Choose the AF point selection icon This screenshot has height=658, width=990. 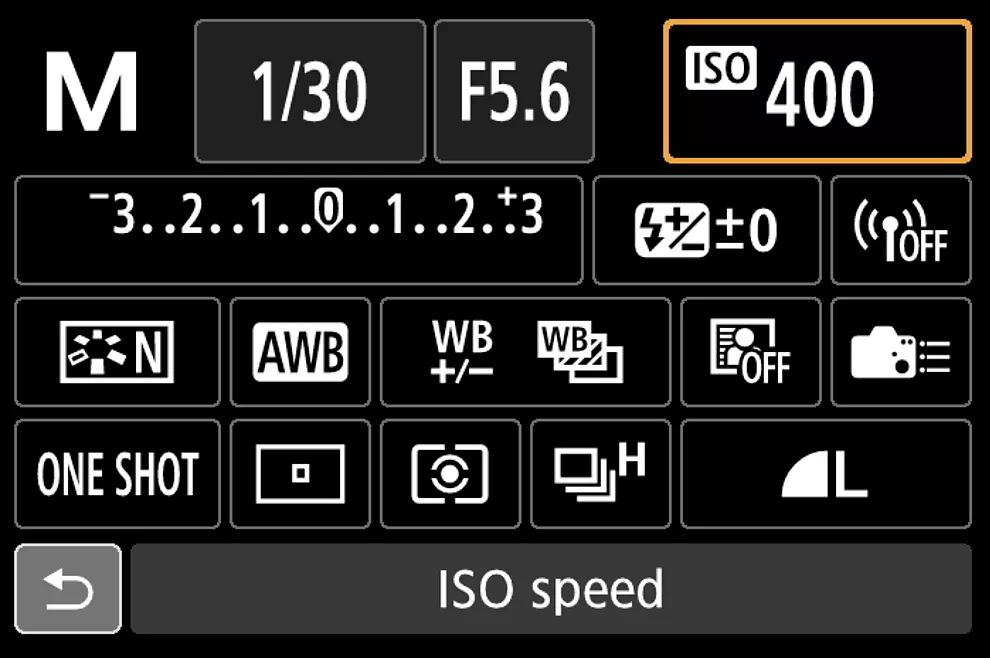pyautogui.click(x=301, y=474)
